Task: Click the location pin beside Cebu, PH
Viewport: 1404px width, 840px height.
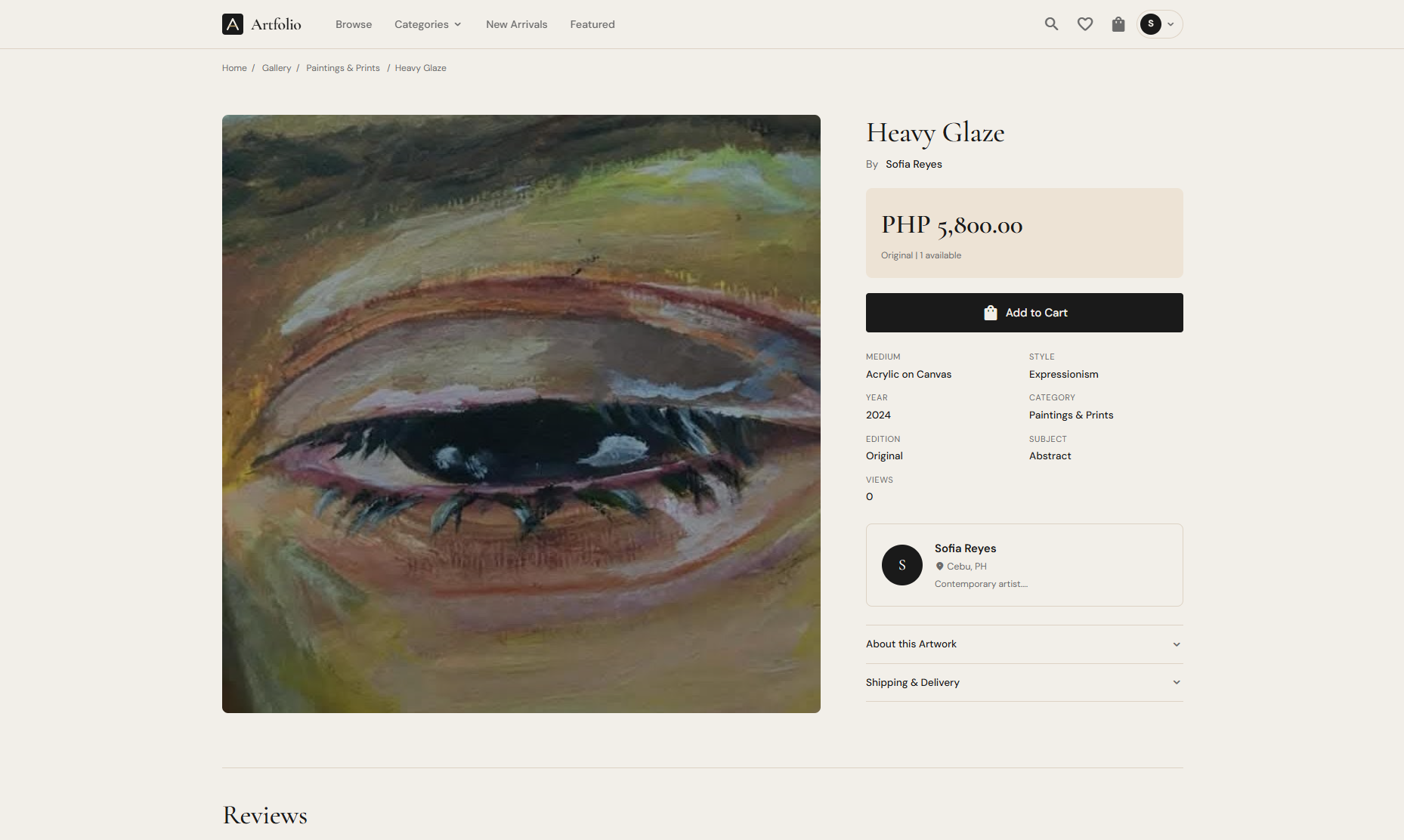Action: pos(939,566)
